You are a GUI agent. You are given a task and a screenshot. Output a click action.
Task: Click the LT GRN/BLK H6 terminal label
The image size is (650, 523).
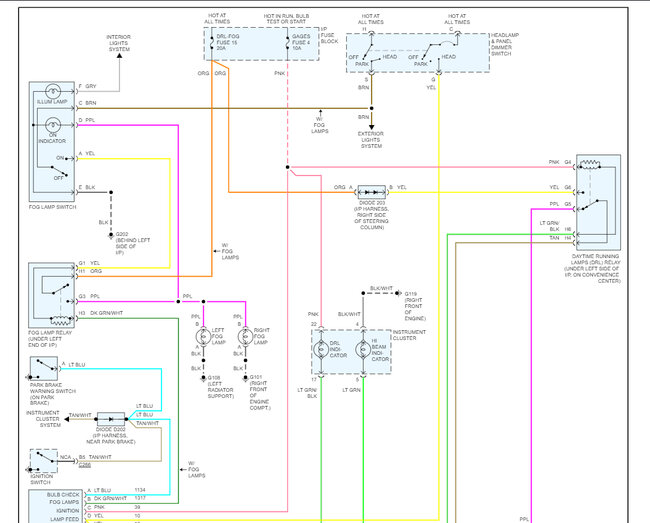pyautogui.click(x=555, y=226)
